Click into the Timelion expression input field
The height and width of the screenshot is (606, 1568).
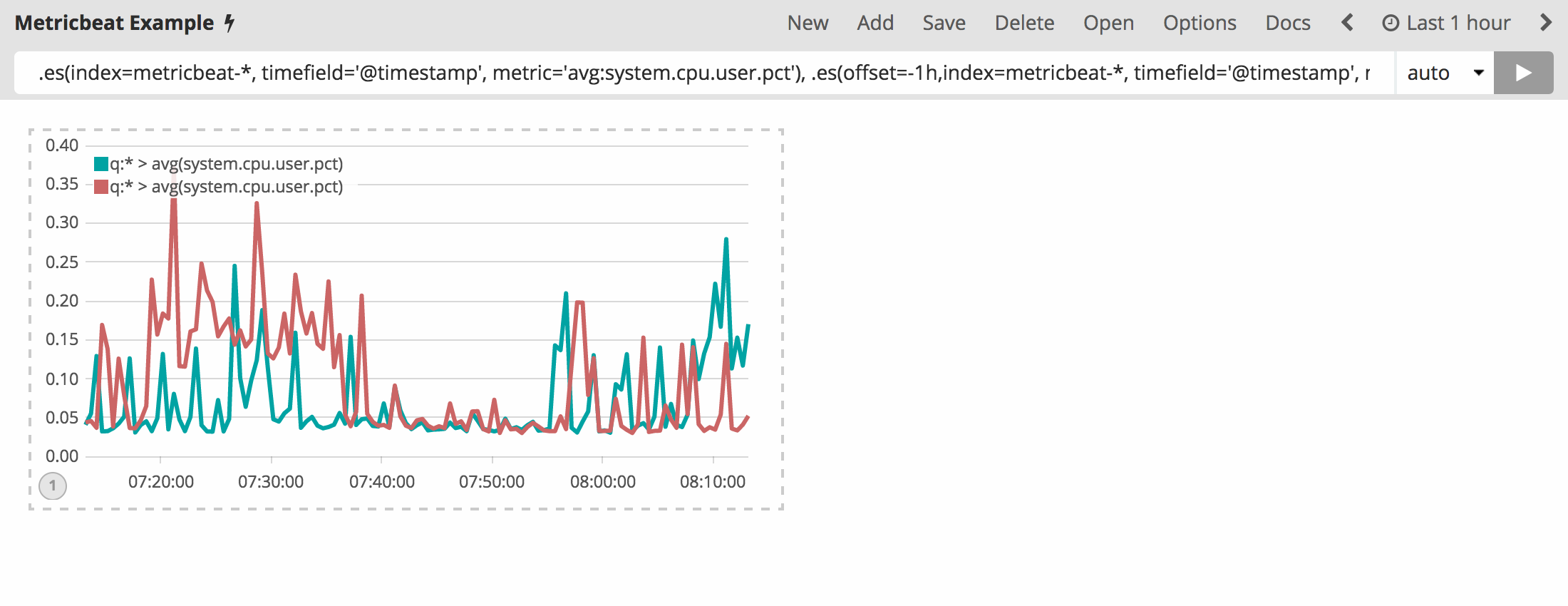tap(702, 73)
